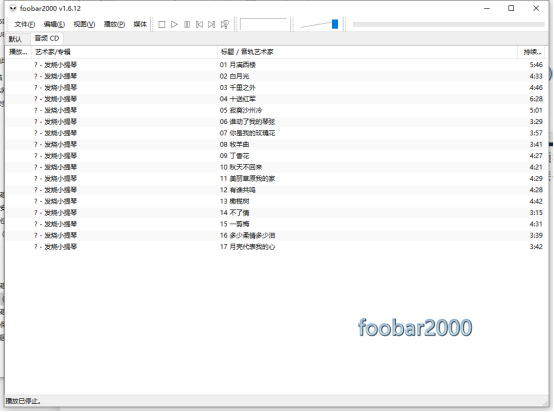Click the playback seek bar
The height and width of the screenshot is (412, 554).
tap(448, 24)
